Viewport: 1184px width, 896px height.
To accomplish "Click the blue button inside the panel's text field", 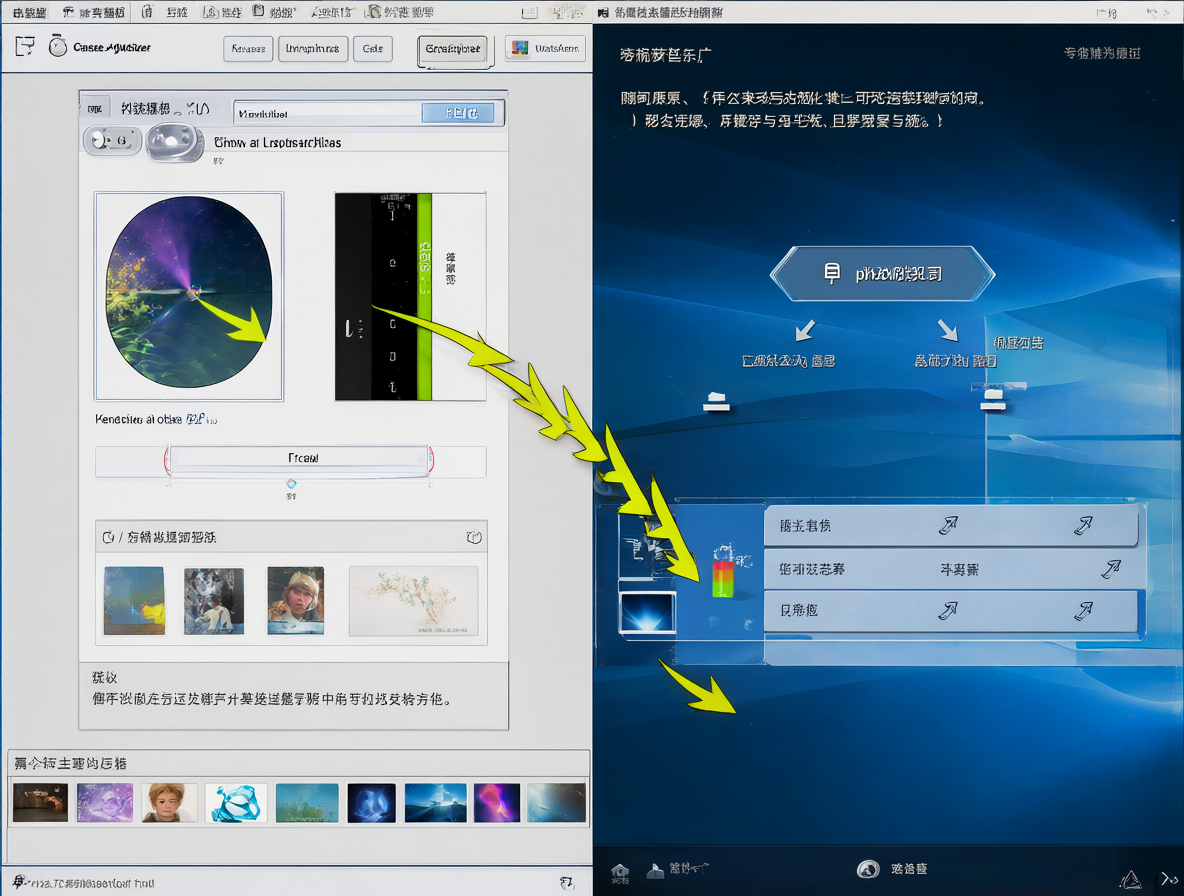I will pos(458,113).
